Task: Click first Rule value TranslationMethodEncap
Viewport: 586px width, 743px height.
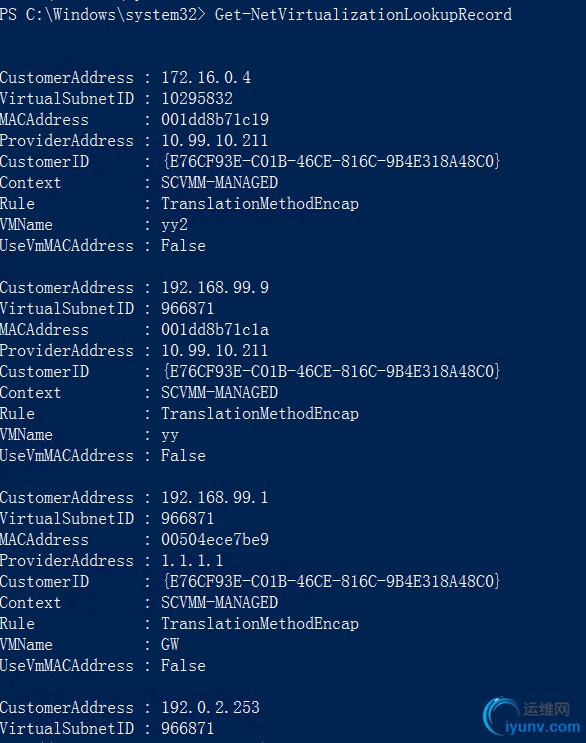Action: click(260, 204)
